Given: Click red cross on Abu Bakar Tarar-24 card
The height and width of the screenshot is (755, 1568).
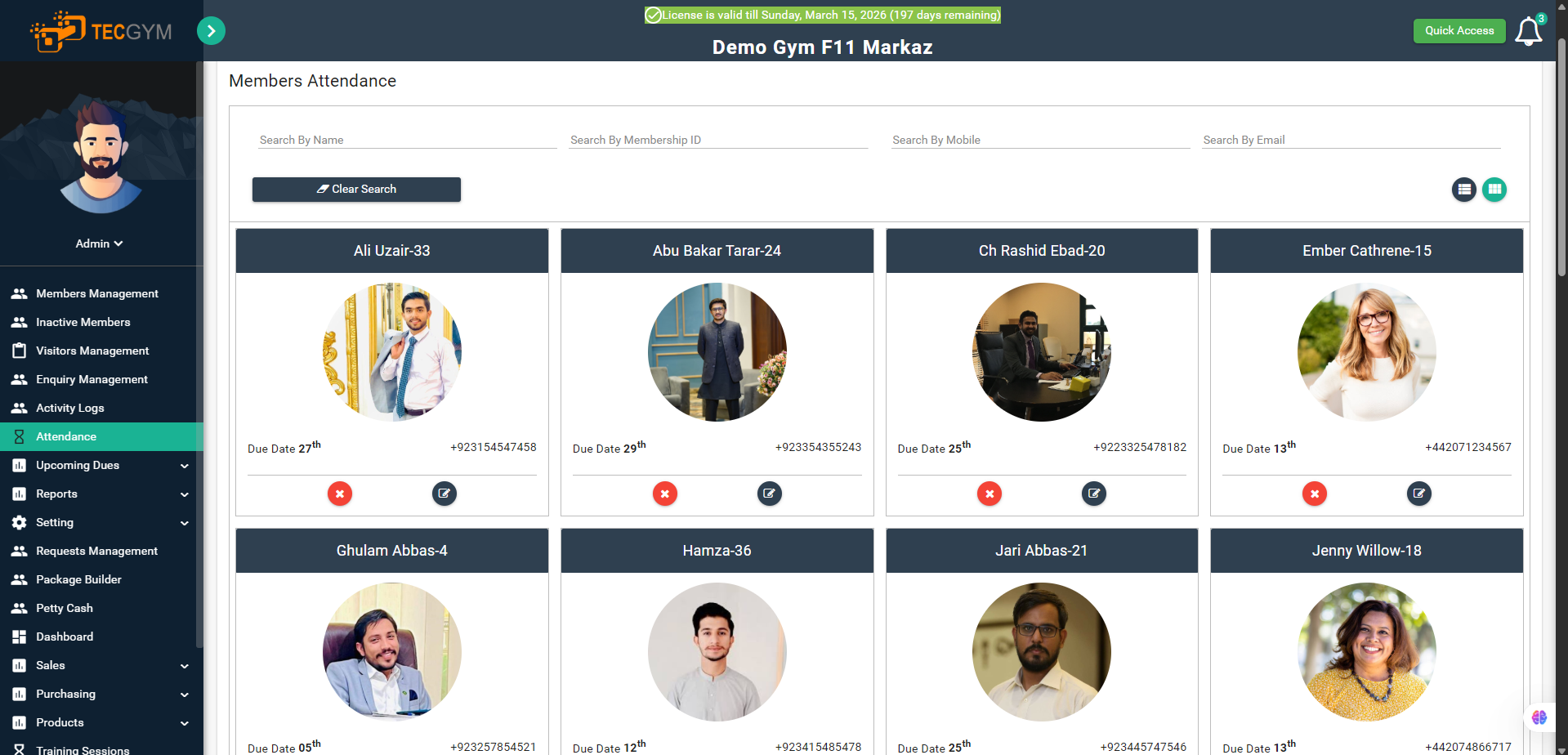Looking at the screenshot, I should [665, 494].
